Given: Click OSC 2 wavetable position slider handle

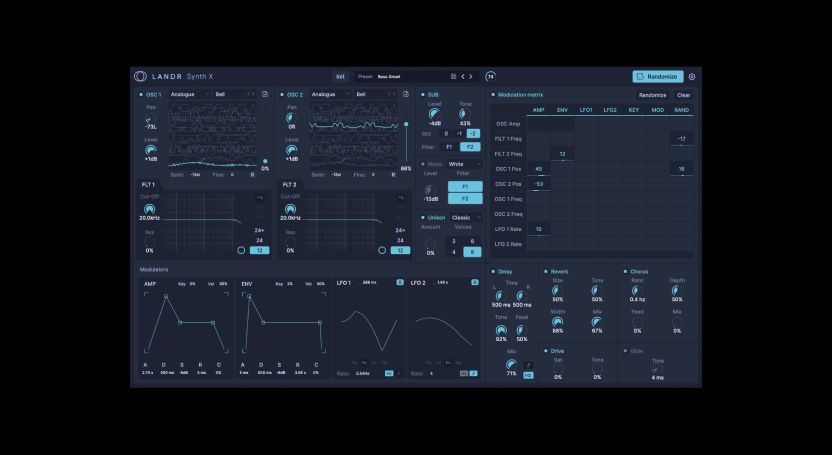Looking at the screenshot, I should 406,124.
